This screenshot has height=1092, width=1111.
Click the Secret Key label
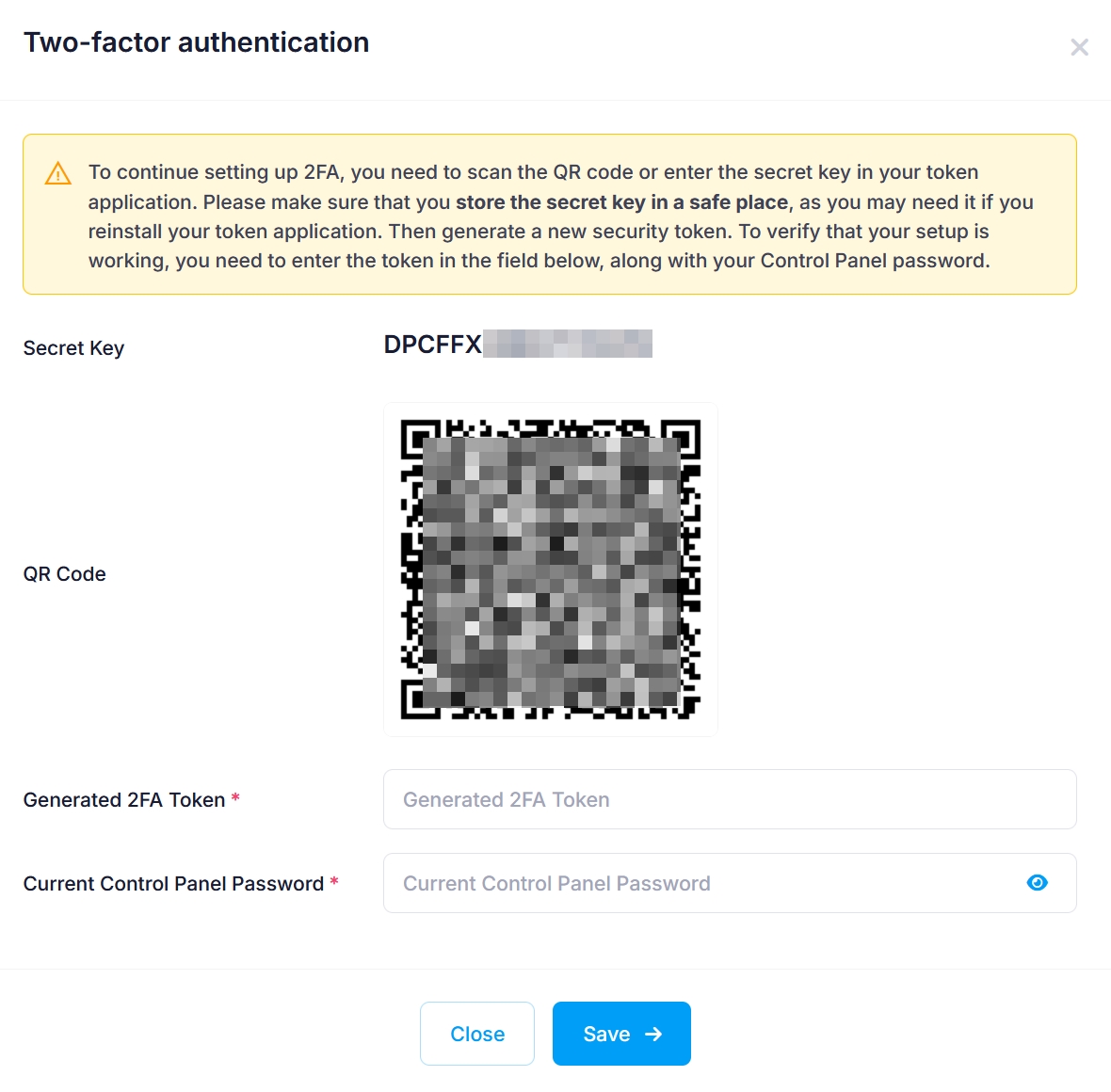pos(73,347)
